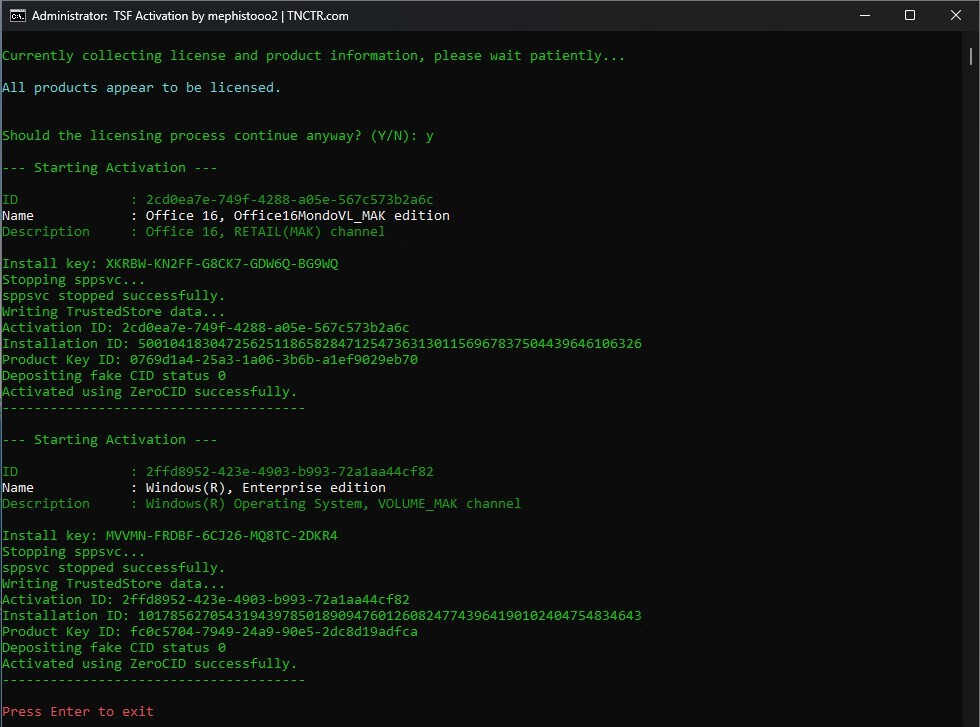Viewport: 980px width, 727px height.
Task: Click the 'Press Enter to exit' prompt
Action: click(x=78, y=711)
